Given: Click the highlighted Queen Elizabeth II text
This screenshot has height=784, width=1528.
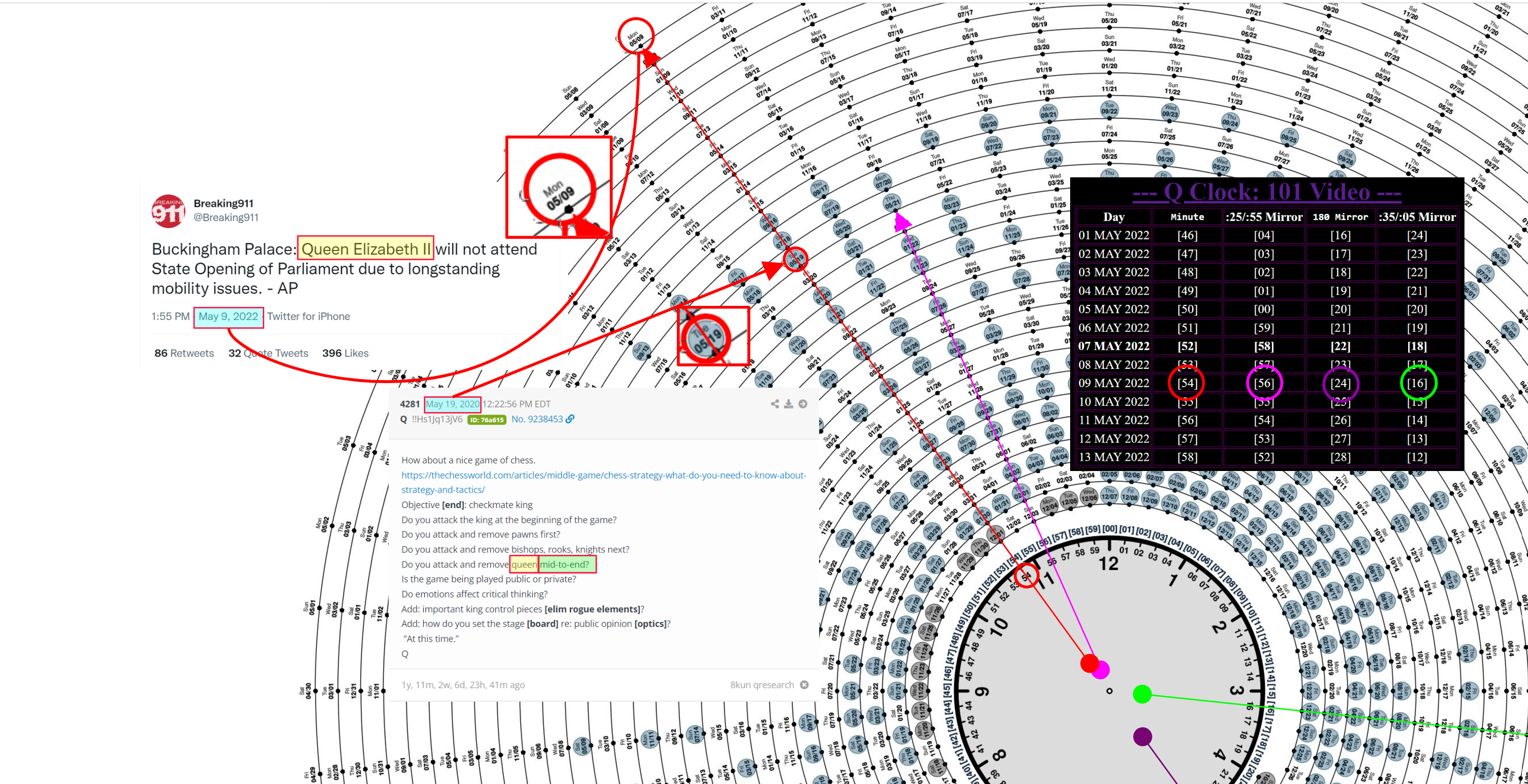Looking at the screenshot, I should pos(365,249).
